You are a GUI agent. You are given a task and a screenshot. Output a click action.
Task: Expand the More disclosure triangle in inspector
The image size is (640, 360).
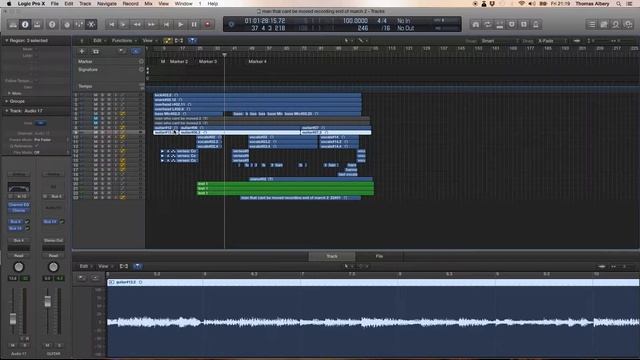(x=9, y=93)
